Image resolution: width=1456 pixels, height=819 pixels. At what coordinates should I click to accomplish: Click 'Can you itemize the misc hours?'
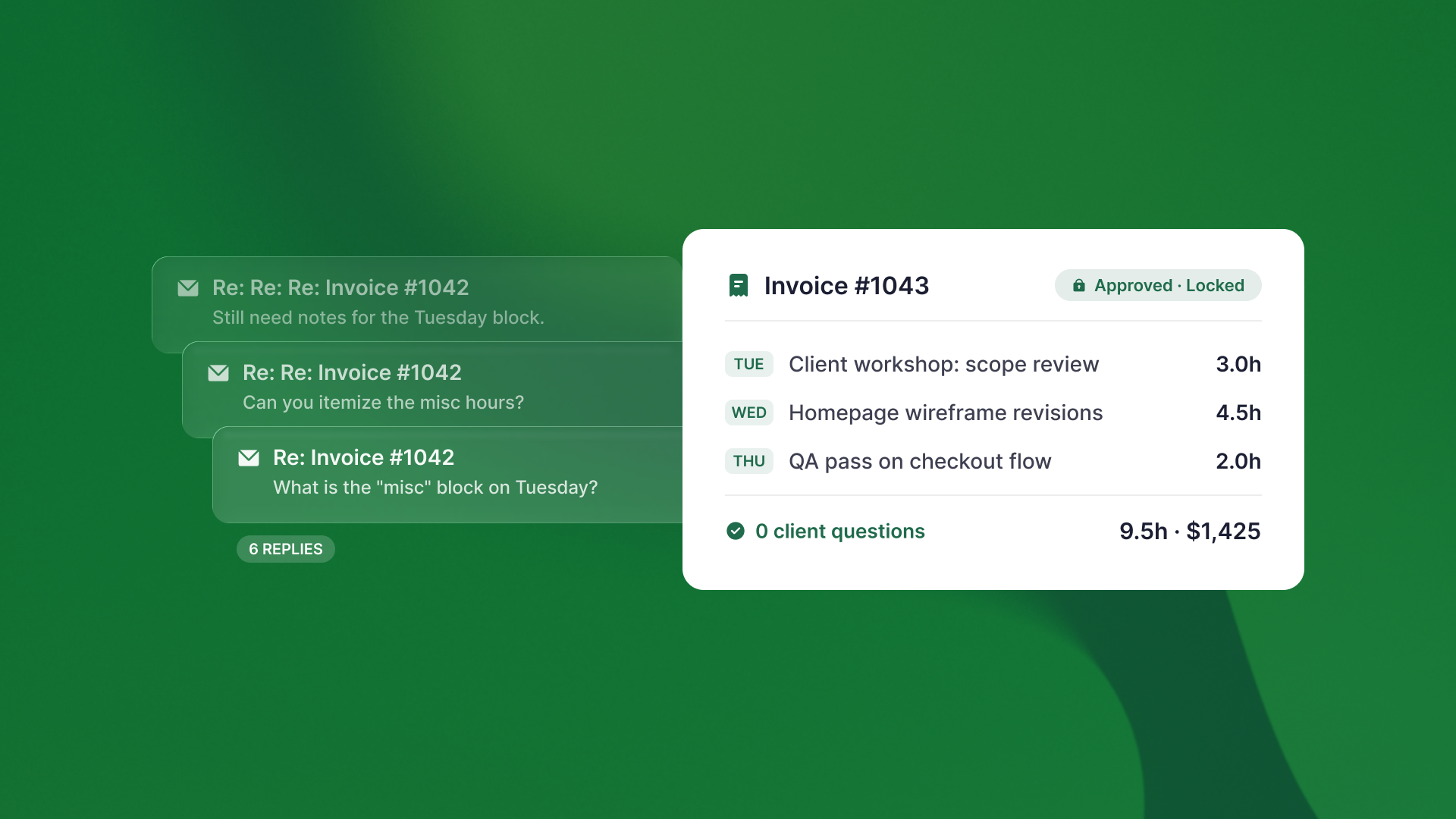coord(383,403)
